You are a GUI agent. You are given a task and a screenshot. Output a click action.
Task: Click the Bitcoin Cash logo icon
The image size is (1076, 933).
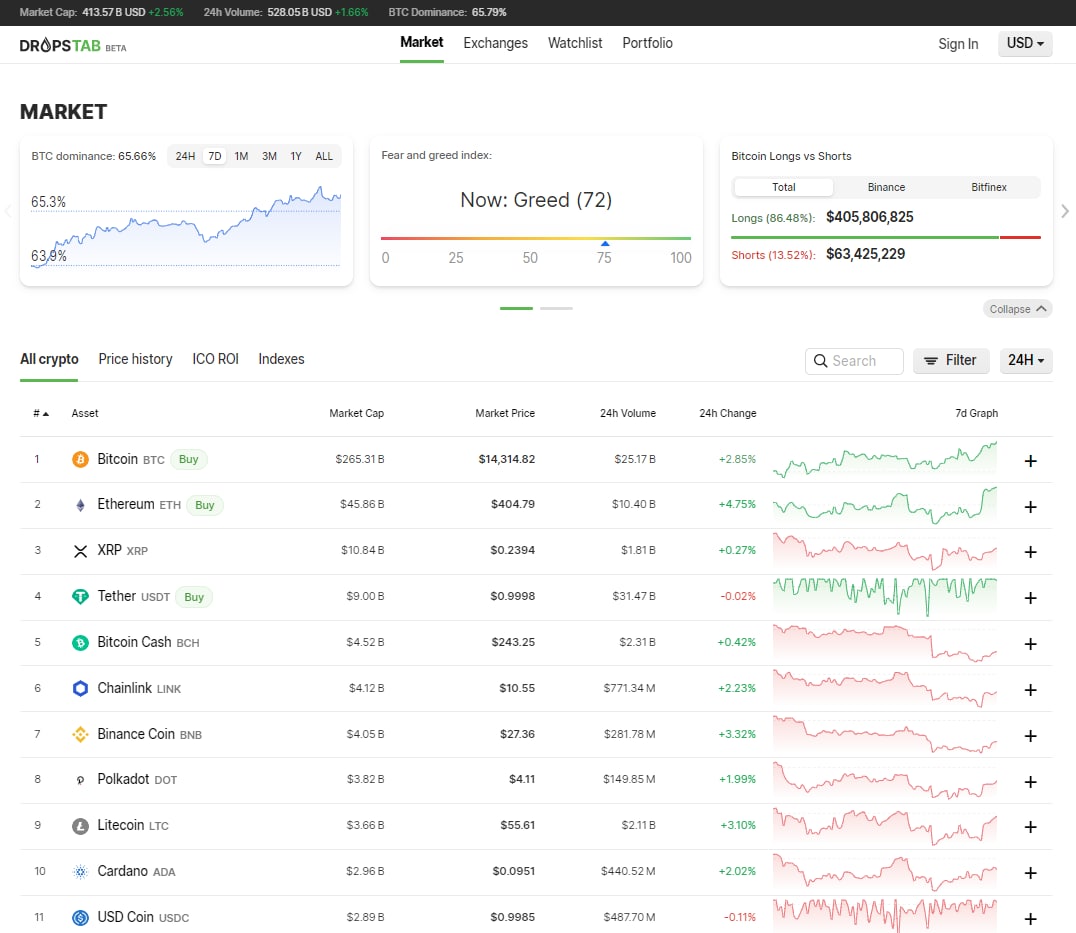(x=80, y=643)
